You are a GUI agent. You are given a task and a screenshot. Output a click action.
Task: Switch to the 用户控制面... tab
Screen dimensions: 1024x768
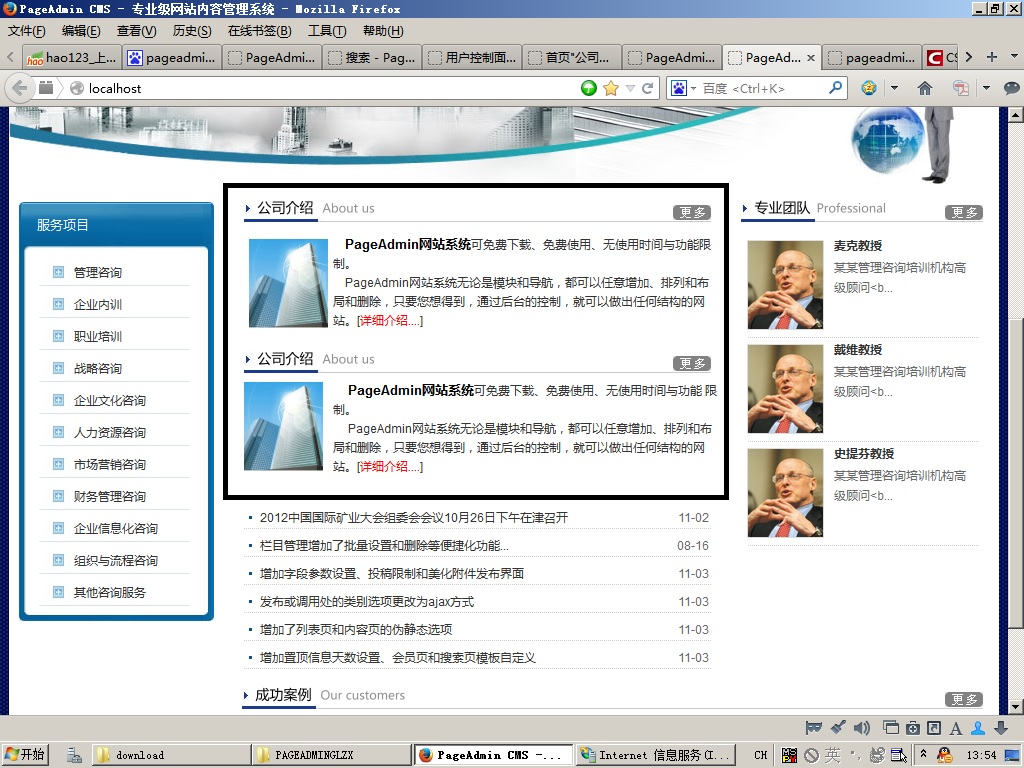point(472,57)
